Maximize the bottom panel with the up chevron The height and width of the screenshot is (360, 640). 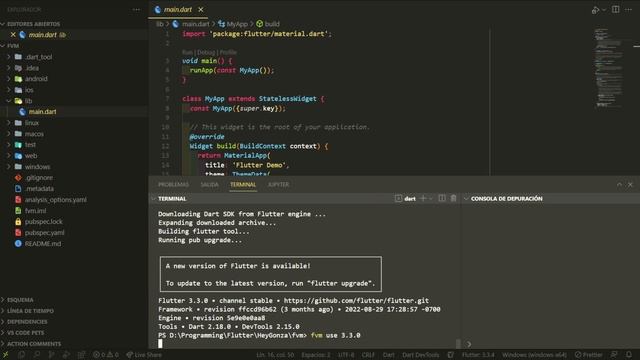pos(619,185)
